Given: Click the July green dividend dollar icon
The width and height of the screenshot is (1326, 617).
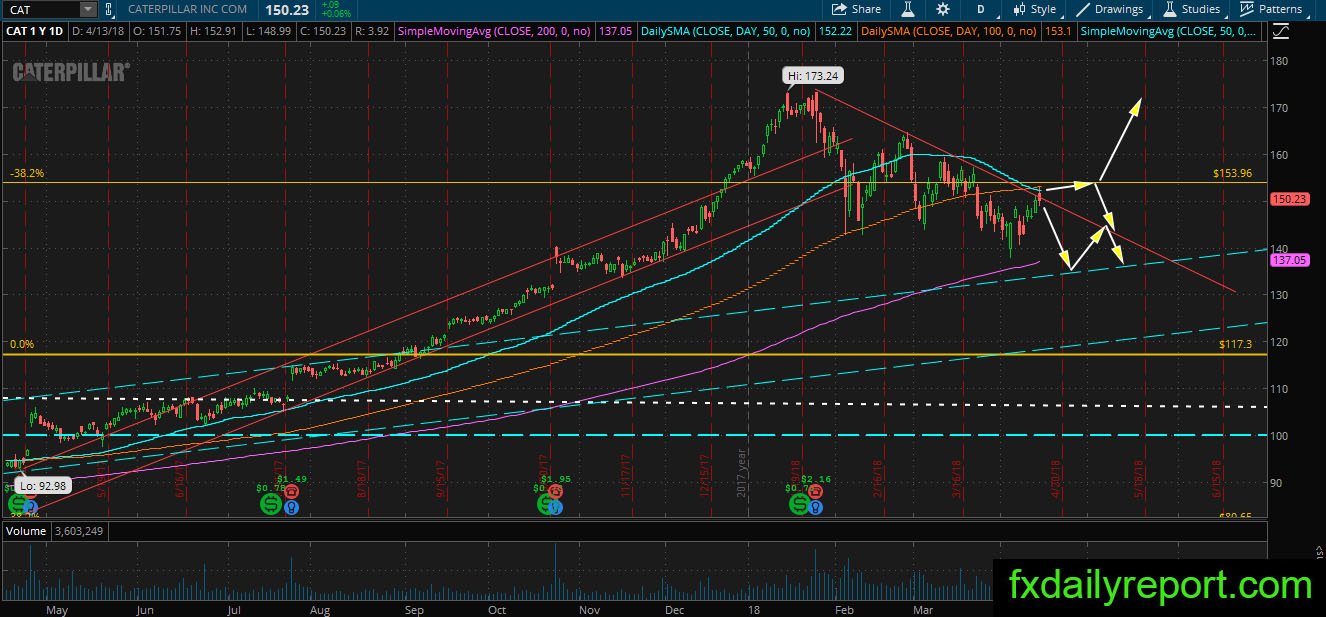Looking at the screenshot, I should coord(271,504).
